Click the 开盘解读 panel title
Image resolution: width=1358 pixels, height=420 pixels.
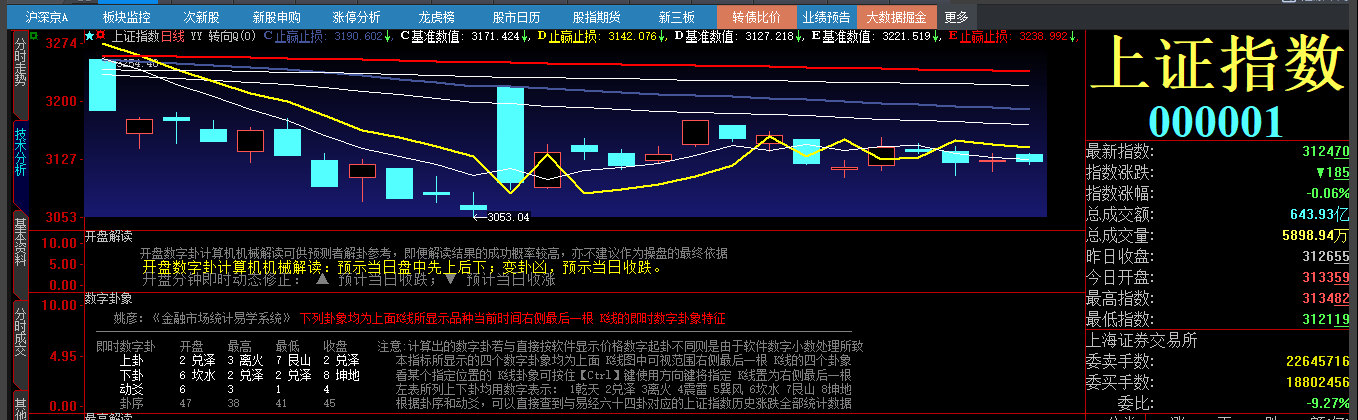(x=109, y=237)
